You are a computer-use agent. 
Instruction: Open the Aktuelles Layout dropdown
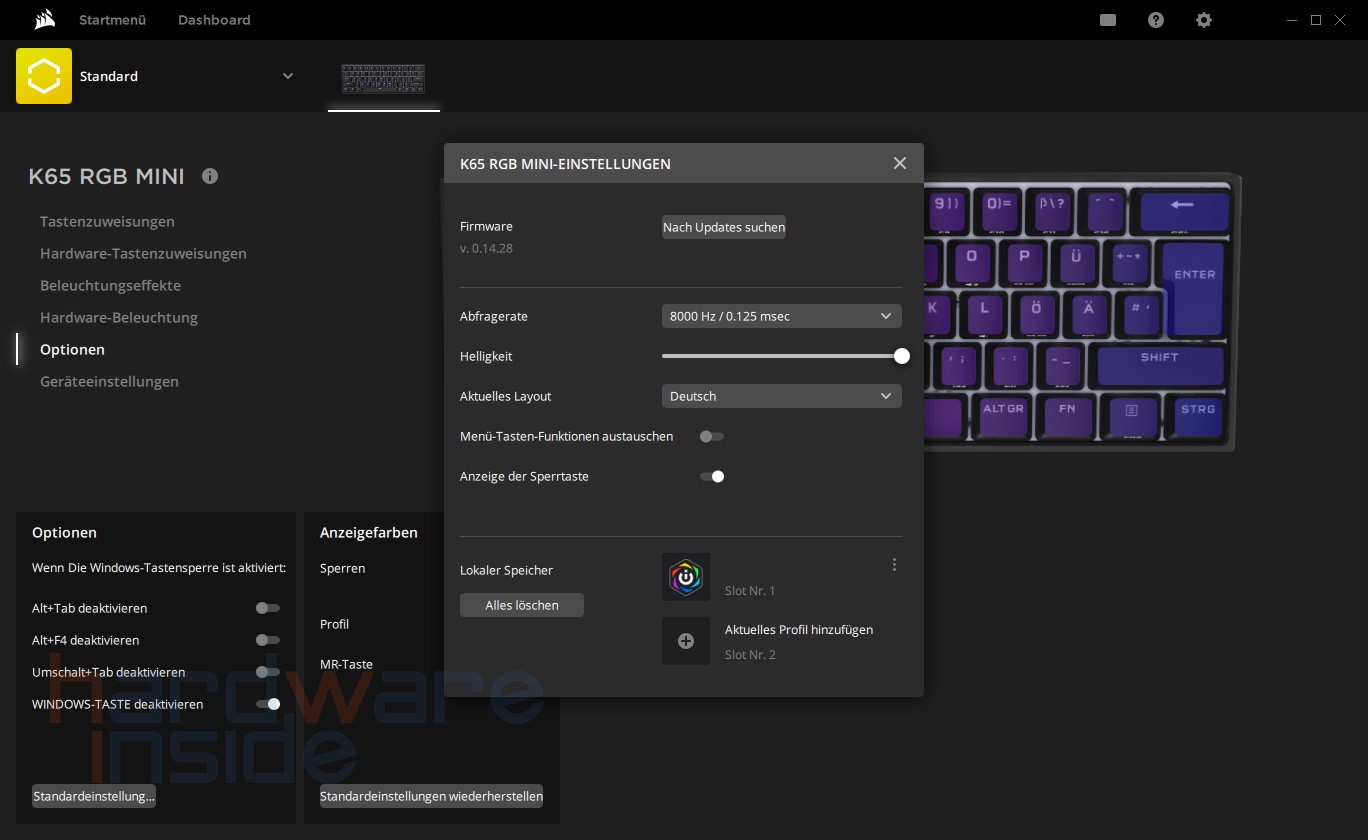pos(781,396)
